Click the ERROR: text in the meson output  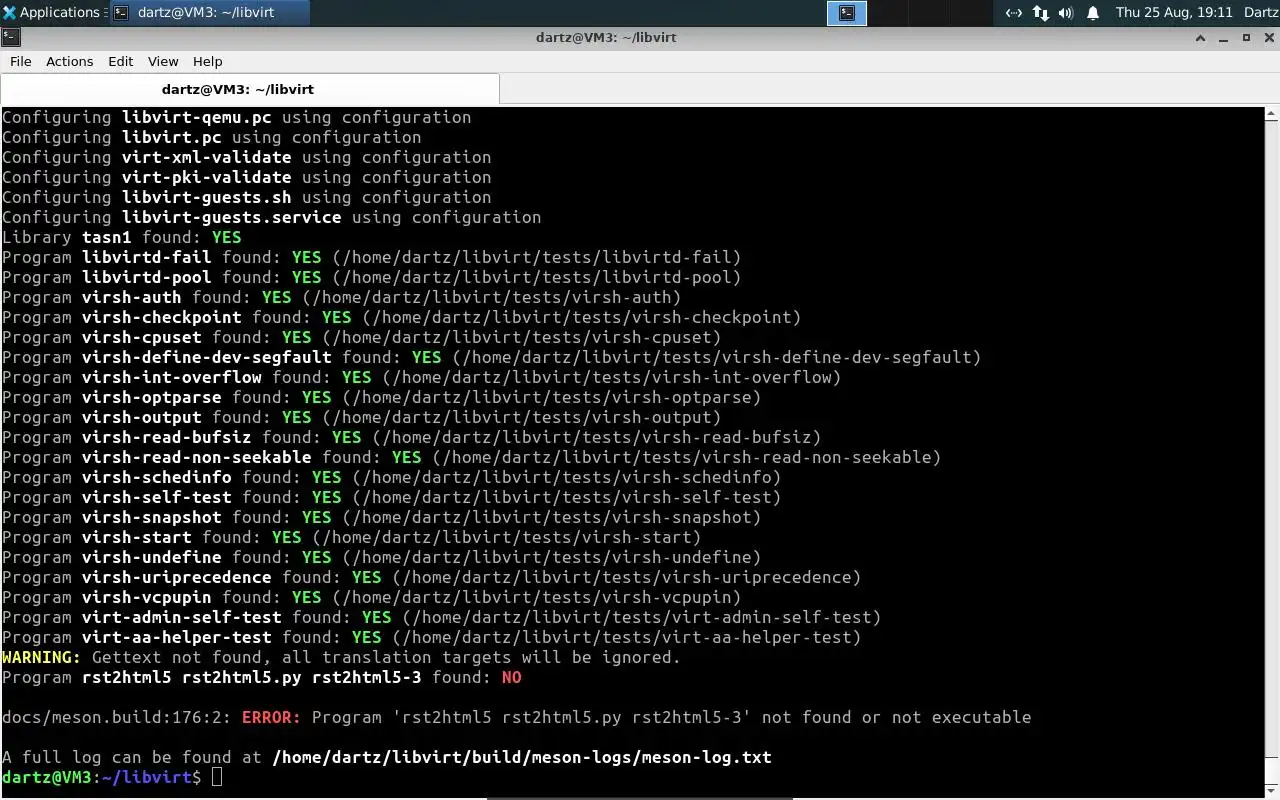coord(271,717)
